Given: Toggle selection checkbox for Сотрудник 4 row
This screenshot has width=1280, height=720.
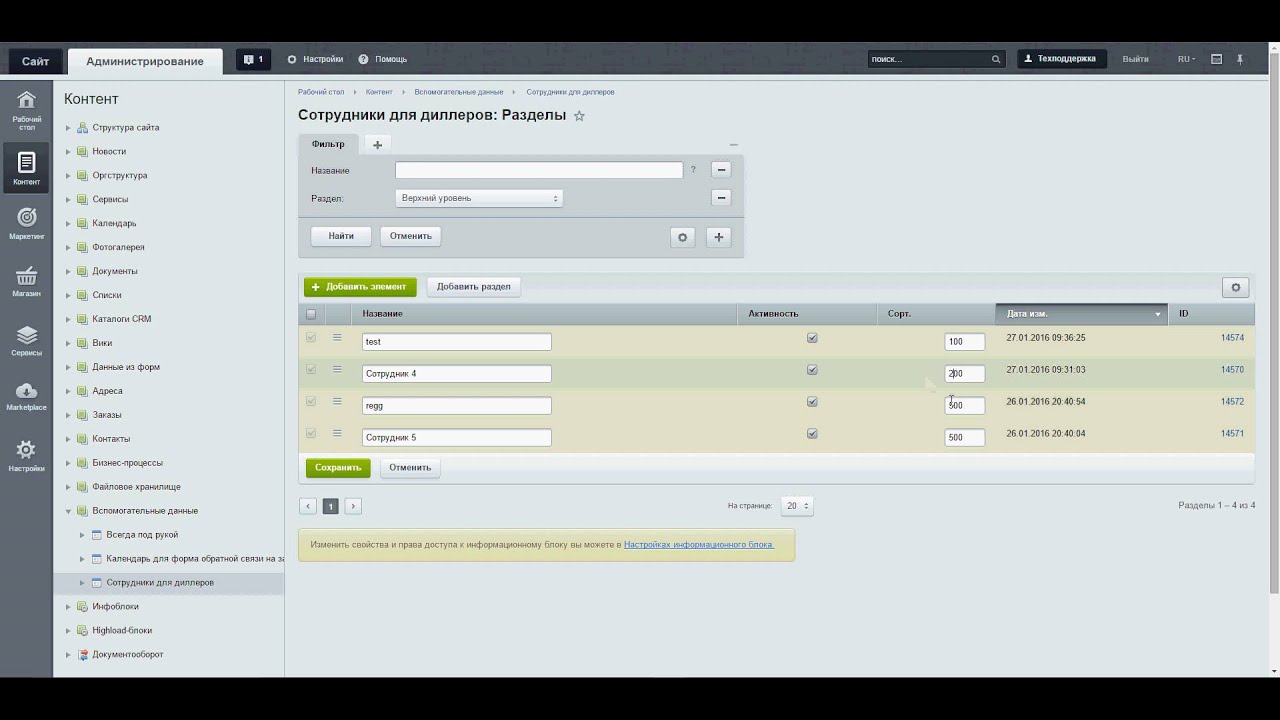Looking at the screenshot, I should tap(311, 370).
